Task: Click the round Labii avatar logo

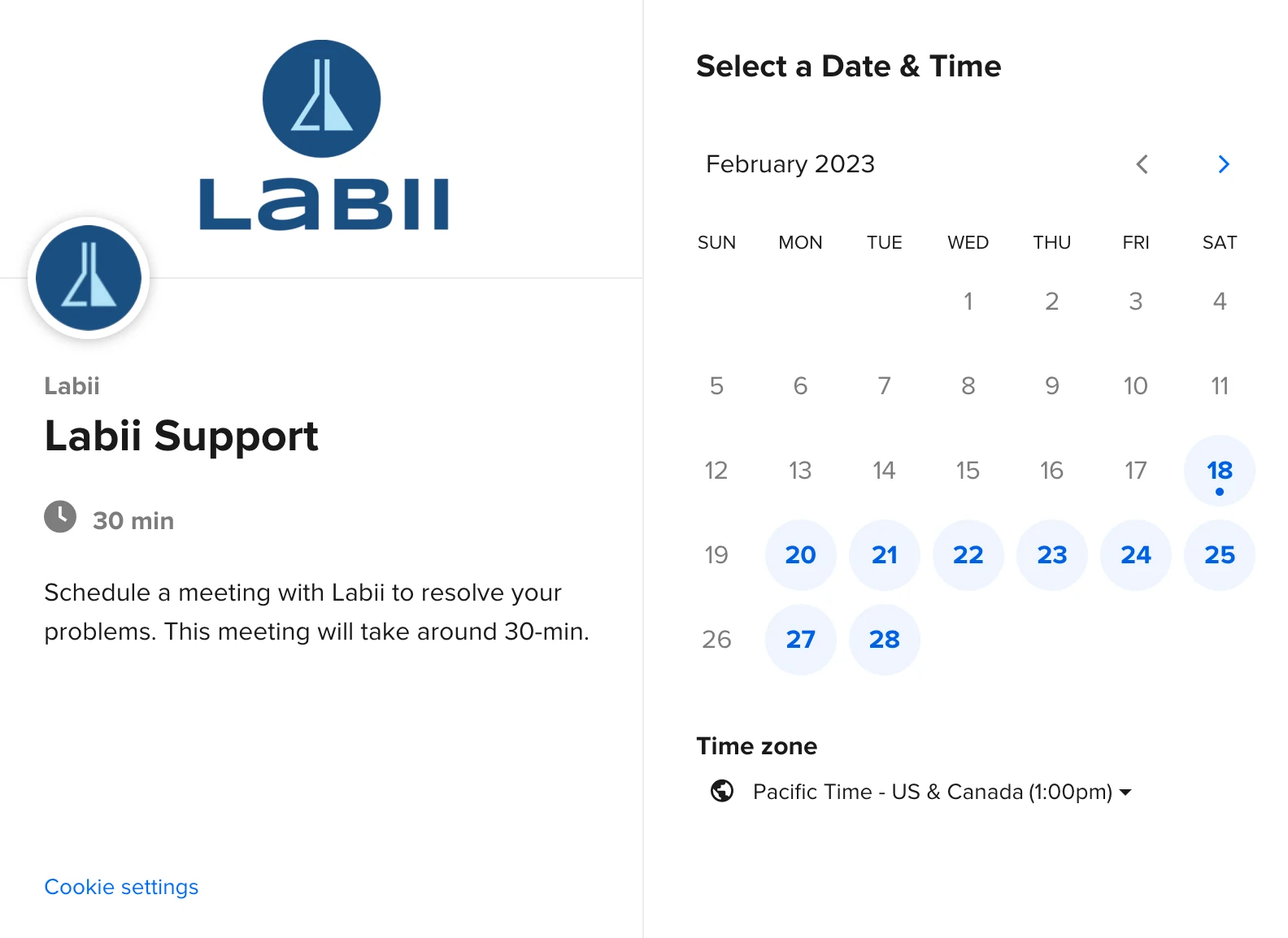Action: click(89, 278)
